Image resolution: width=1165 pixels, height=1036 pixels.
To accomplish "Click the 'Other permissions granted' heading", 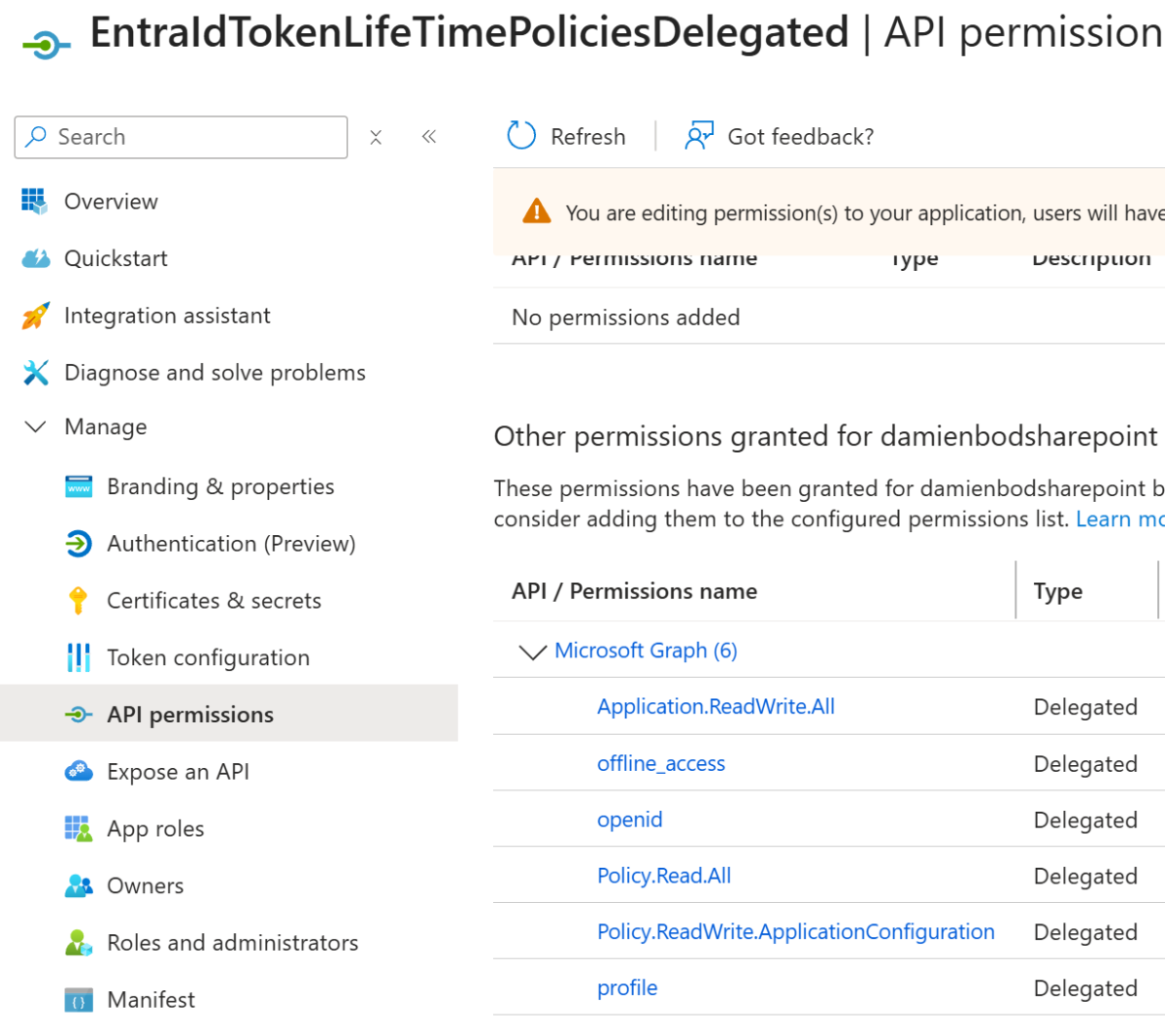I will [825, 436].
